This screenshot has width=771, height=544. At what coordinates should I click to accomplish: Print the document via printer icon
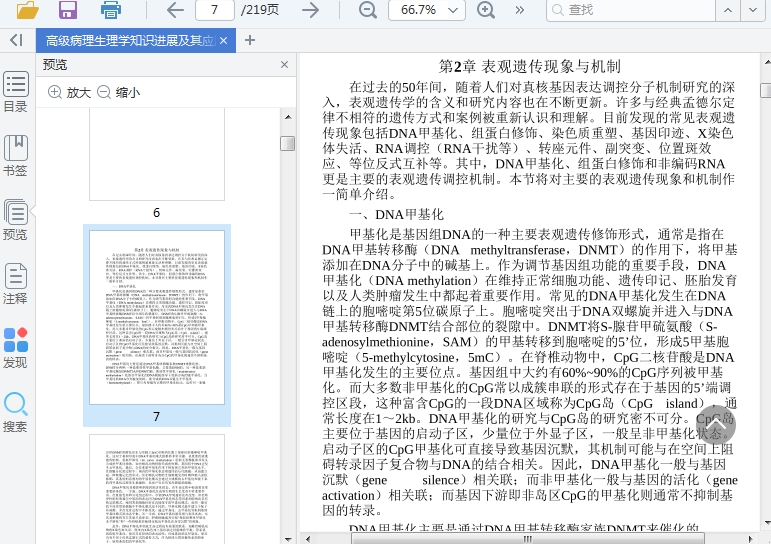coord(111,10)
